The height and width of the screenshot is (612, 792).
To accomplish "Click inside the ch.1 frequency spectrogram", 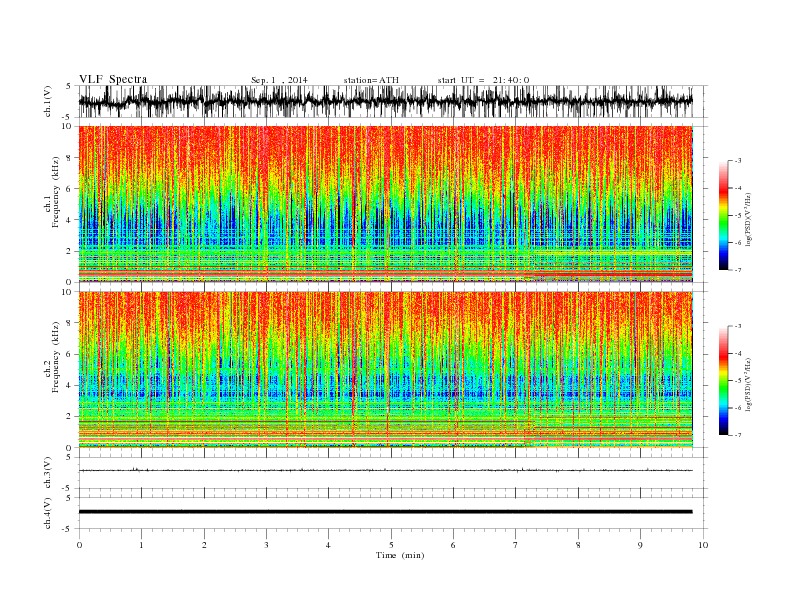I will point(386,204).
